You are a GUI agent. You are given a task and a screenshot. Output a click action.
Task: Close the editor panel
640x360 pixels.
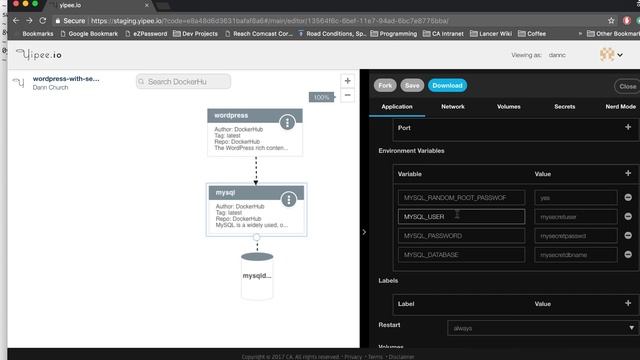(627, 86)
